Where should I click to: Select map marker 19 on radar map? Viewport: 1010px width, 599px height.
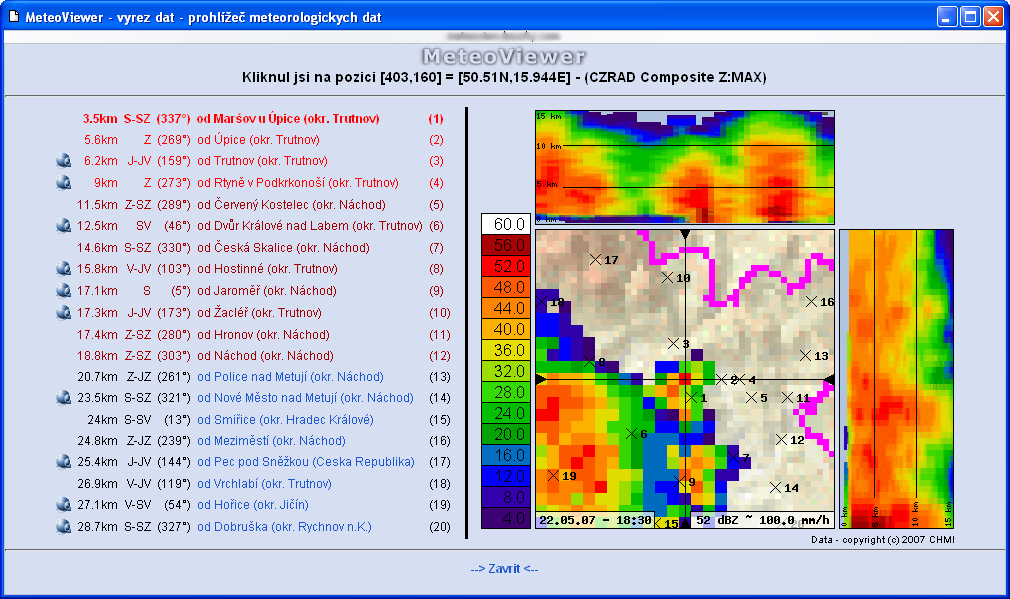tap(553, 476)
